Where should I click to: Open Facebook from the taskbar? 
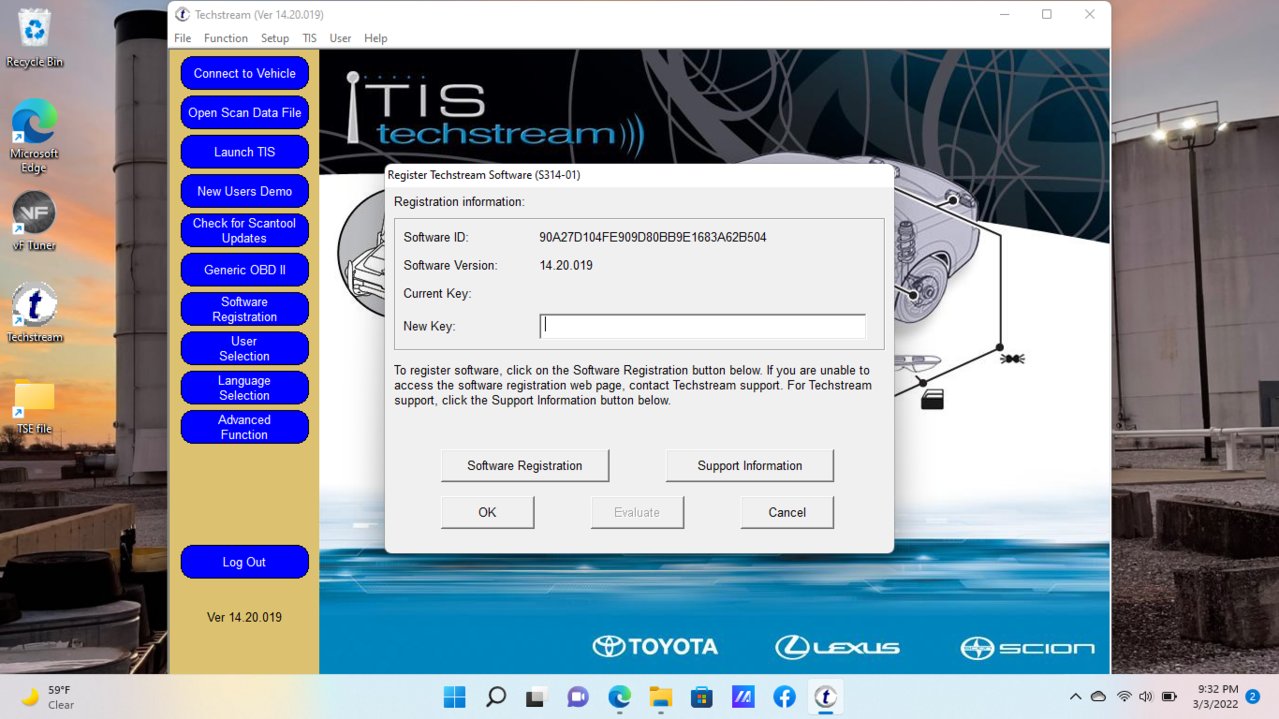(784, 697)
